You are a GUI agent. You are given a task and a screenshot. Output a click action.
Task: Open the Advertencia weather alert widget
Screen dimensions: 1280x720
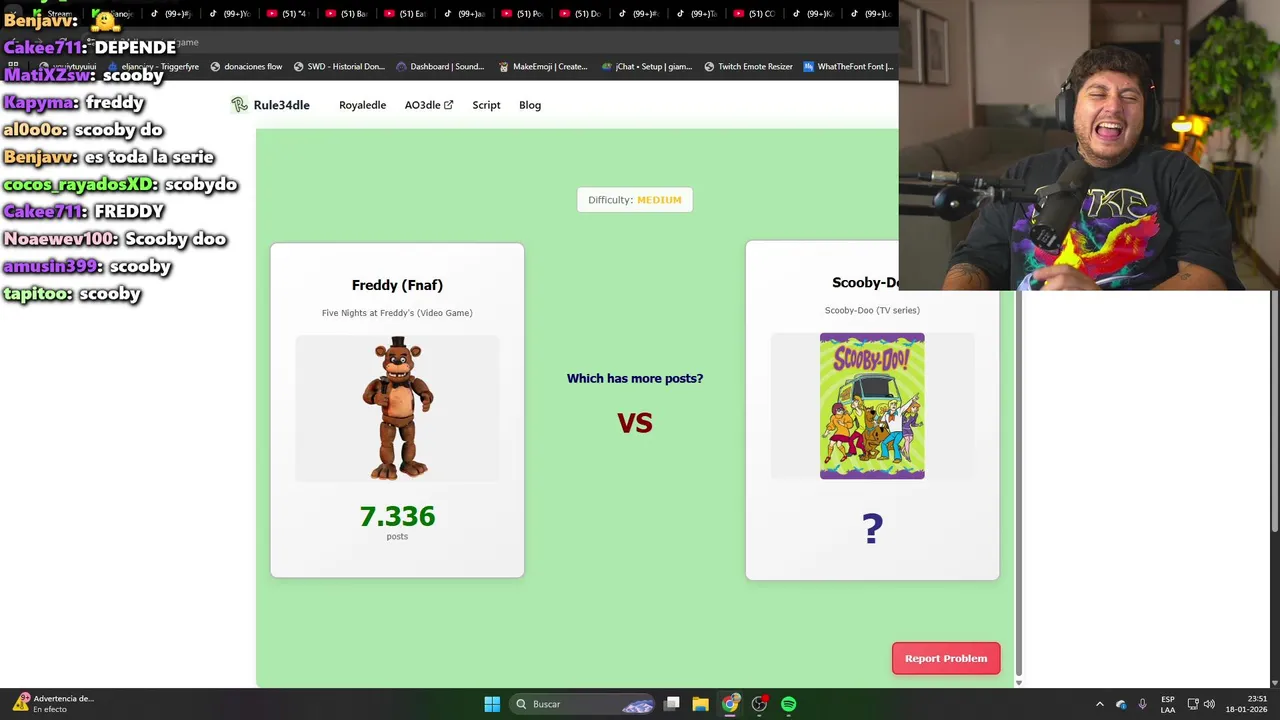(53, 704)
